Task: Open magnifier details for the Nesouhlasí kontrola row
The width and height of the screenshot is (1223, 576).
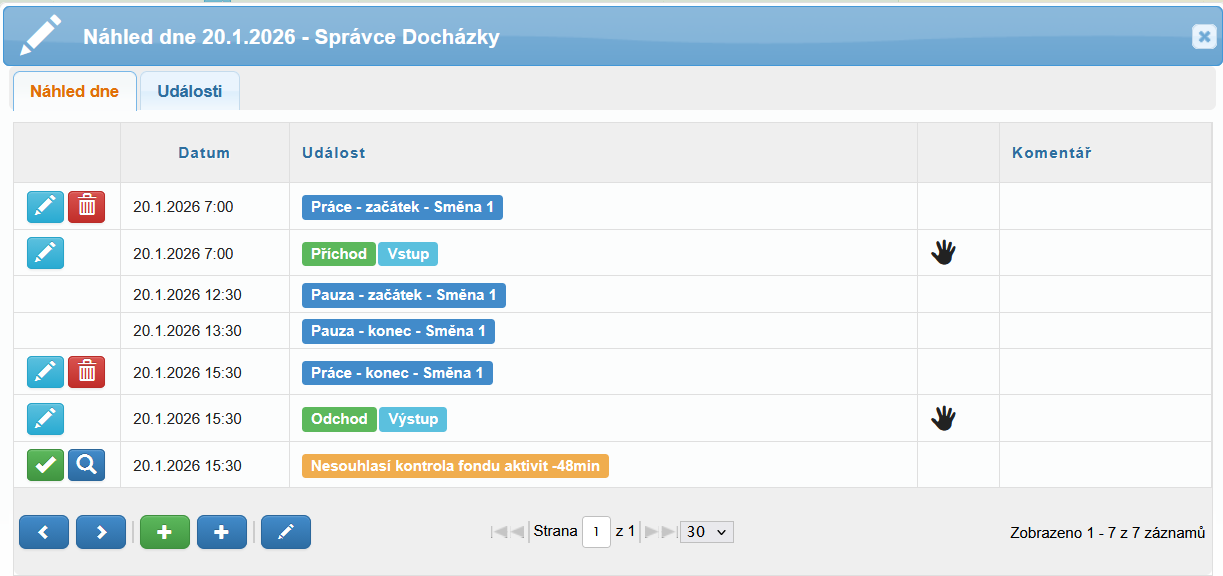Action: click(87, 465)
